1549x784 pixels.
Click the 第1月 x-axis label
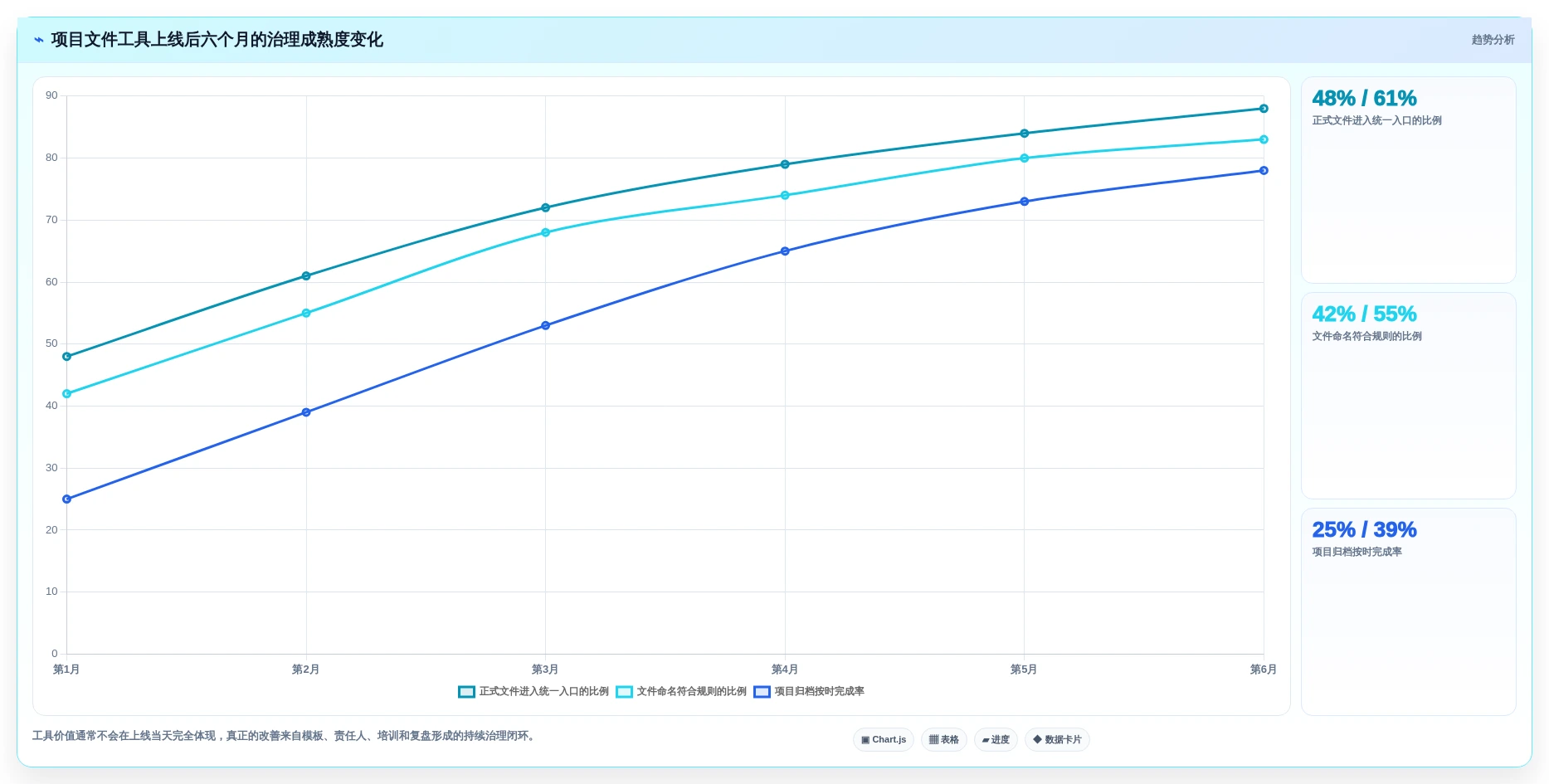click(66, 670)
